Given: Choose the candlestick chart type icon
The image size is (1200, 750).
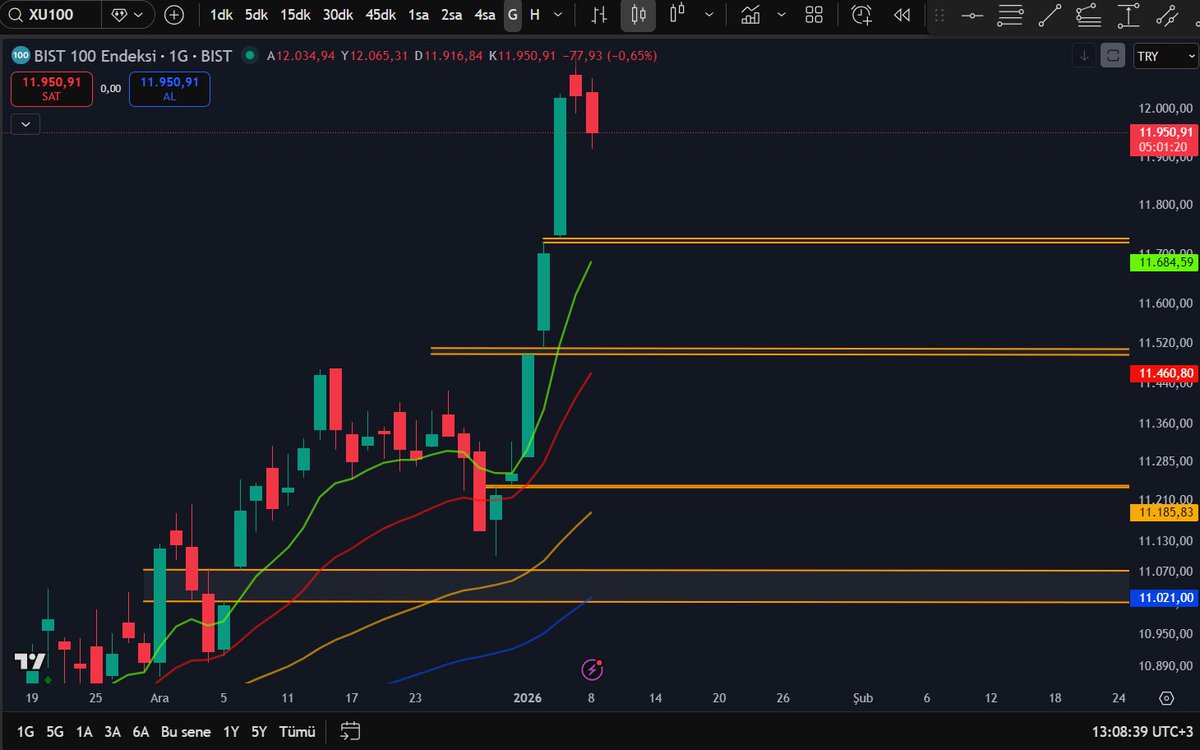Looking at the screenshot, I should tap(639, 15).
